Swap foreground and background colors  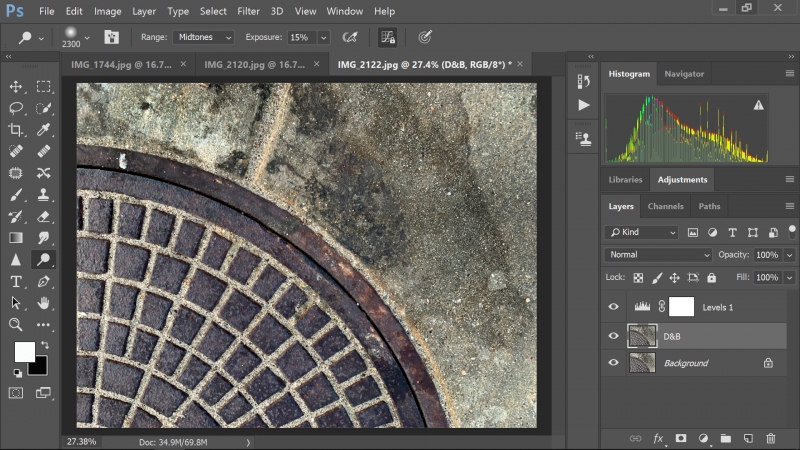pyautogui.click(x=45, y=345)
